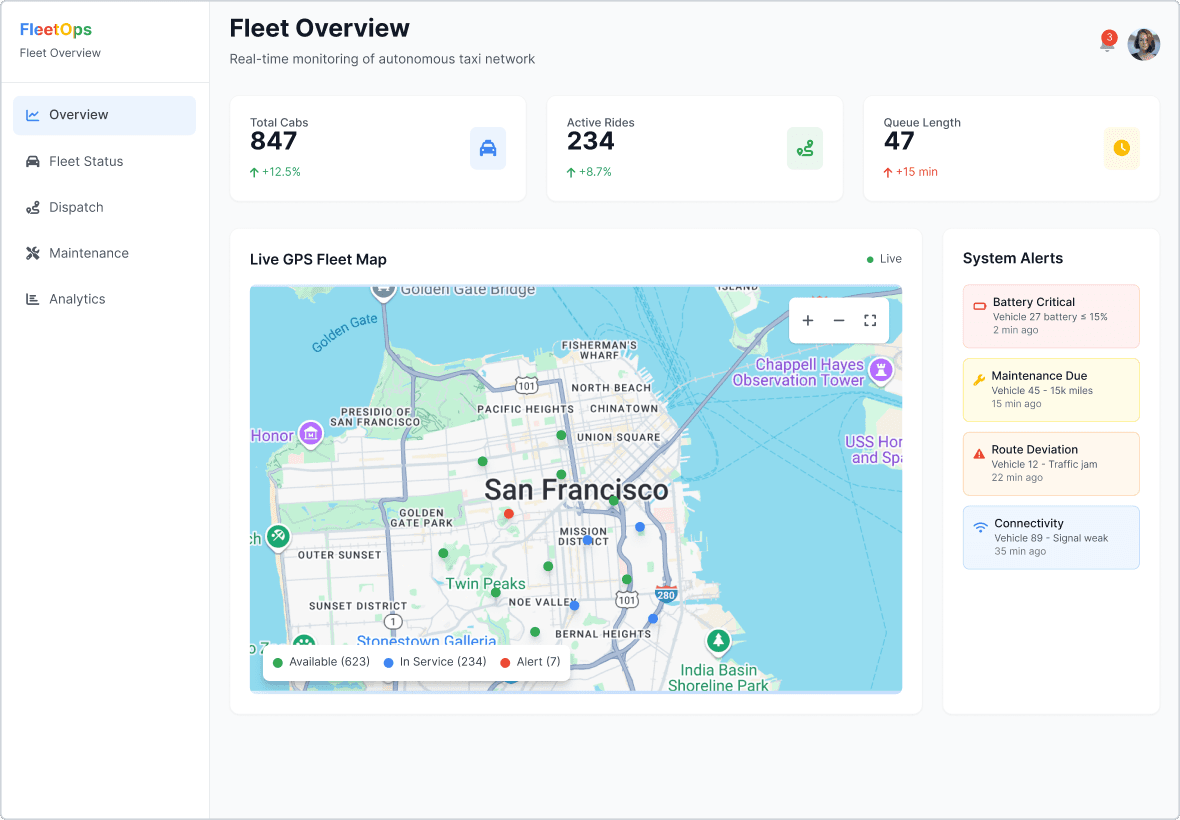Zoom in on the fleet map
Screen dimensions: 1180x820
pyautogui.click(x=807, y=320)
